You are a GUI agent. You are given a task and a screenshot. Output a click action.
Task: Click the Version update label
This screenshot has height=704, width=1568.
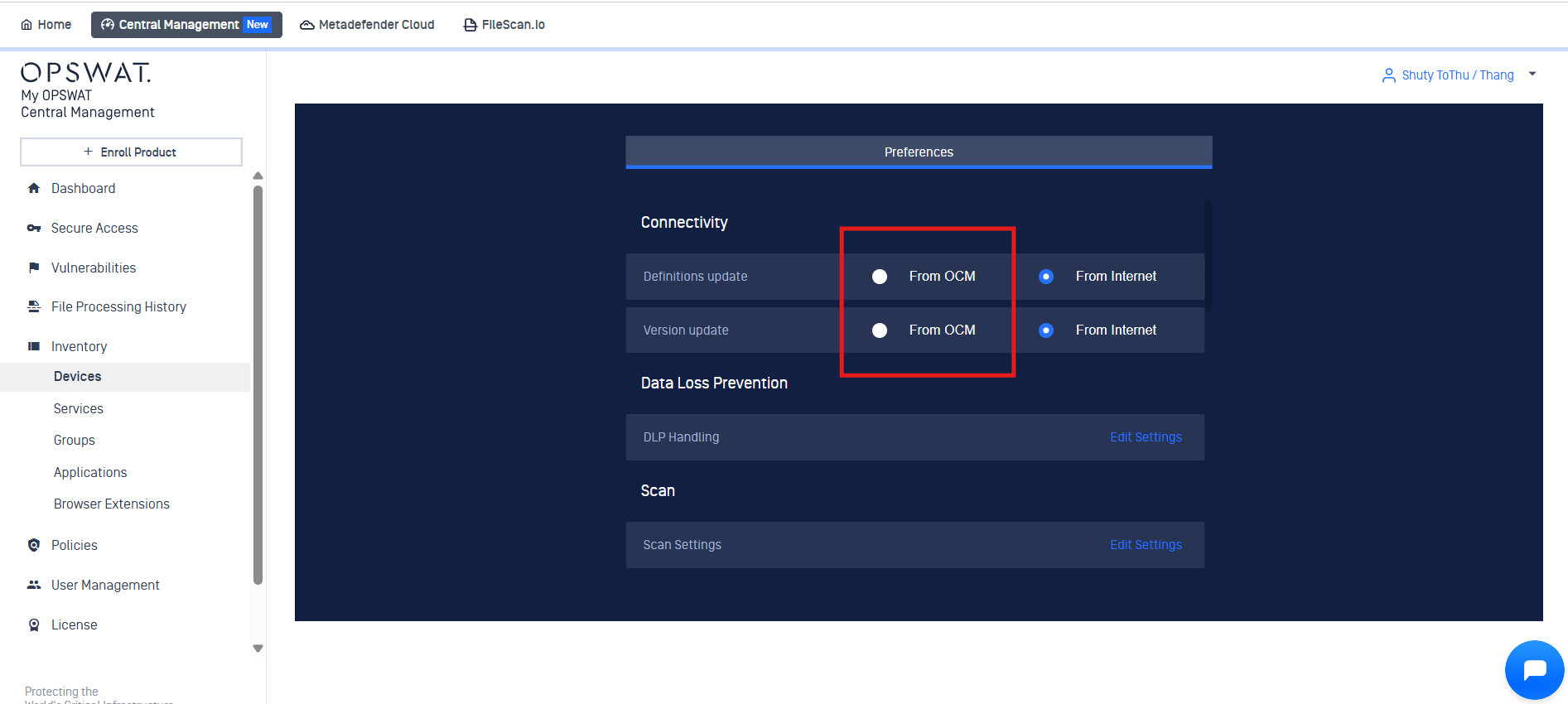click(x=686, y=330)
